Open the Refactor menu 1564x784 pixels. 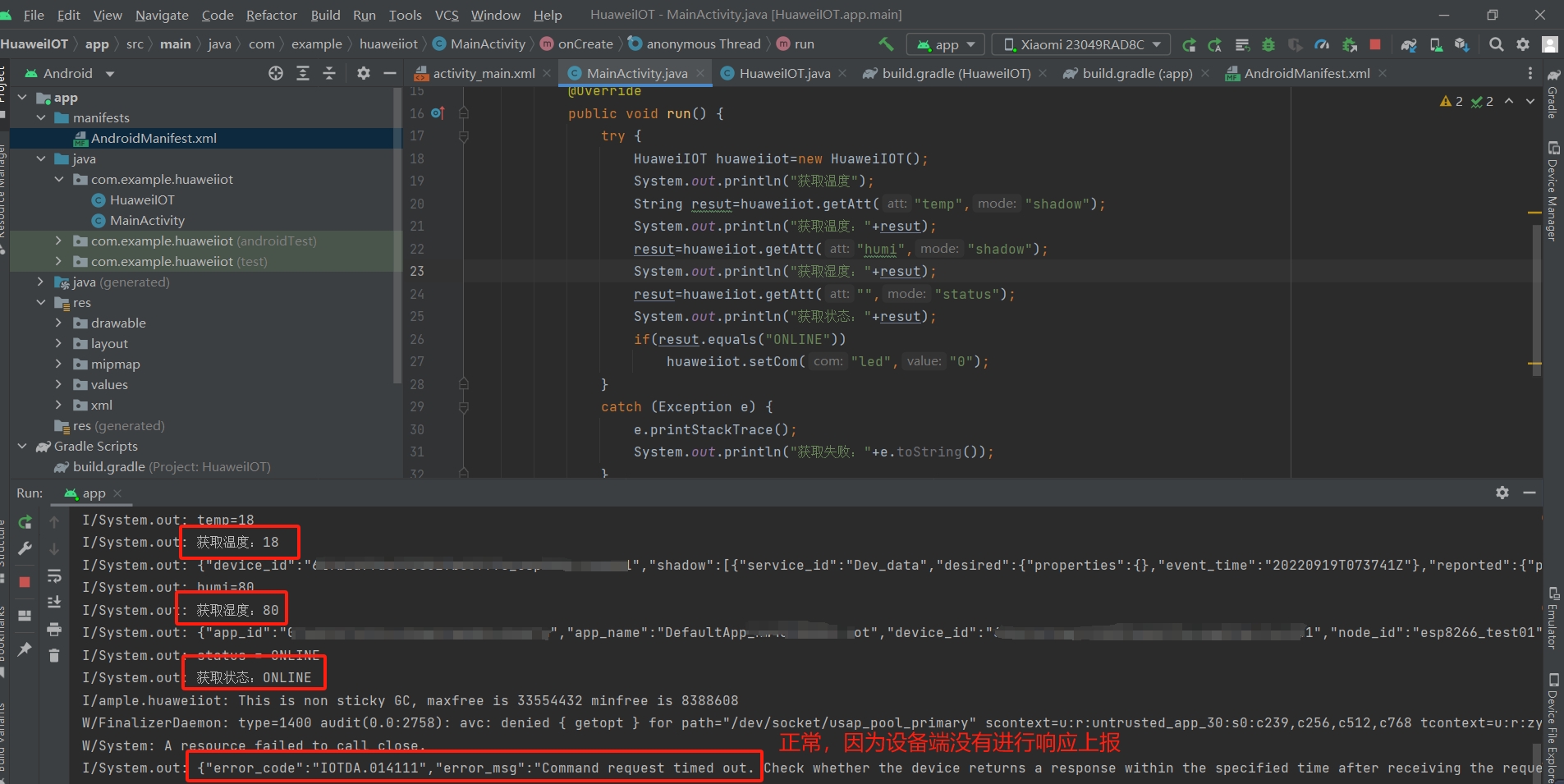(x=271, y=15)
